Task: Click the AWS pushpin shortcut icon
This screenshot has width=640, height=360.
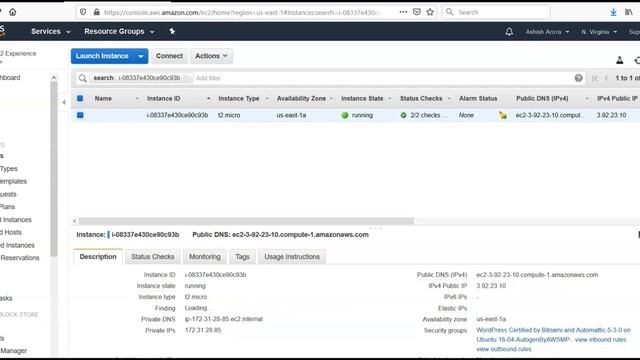Action: (172, 31)
